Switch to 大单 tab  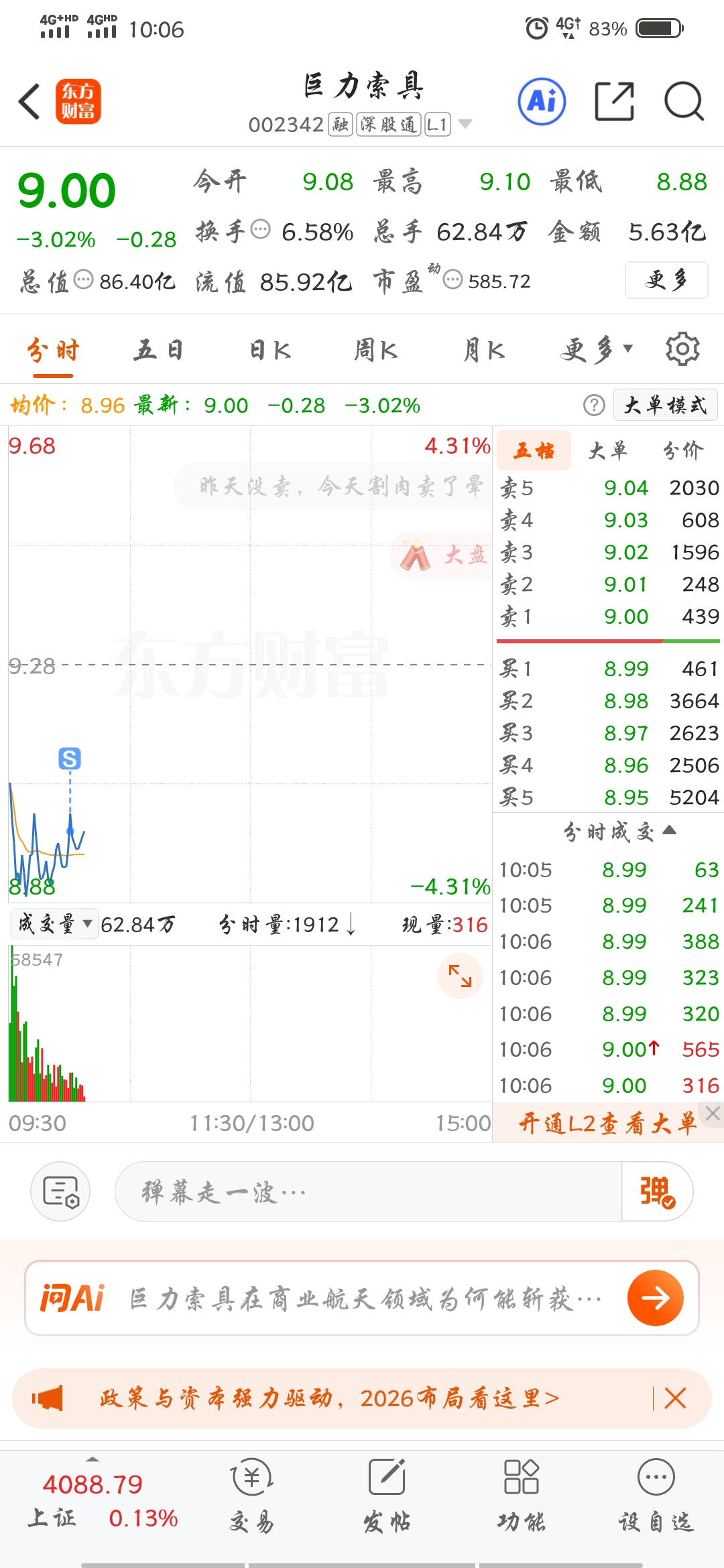(608, 450)
